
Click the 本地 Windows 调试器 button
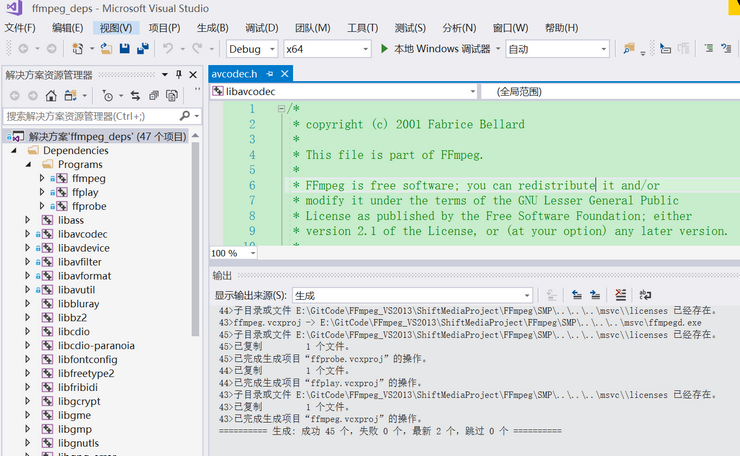coord(436,49)
